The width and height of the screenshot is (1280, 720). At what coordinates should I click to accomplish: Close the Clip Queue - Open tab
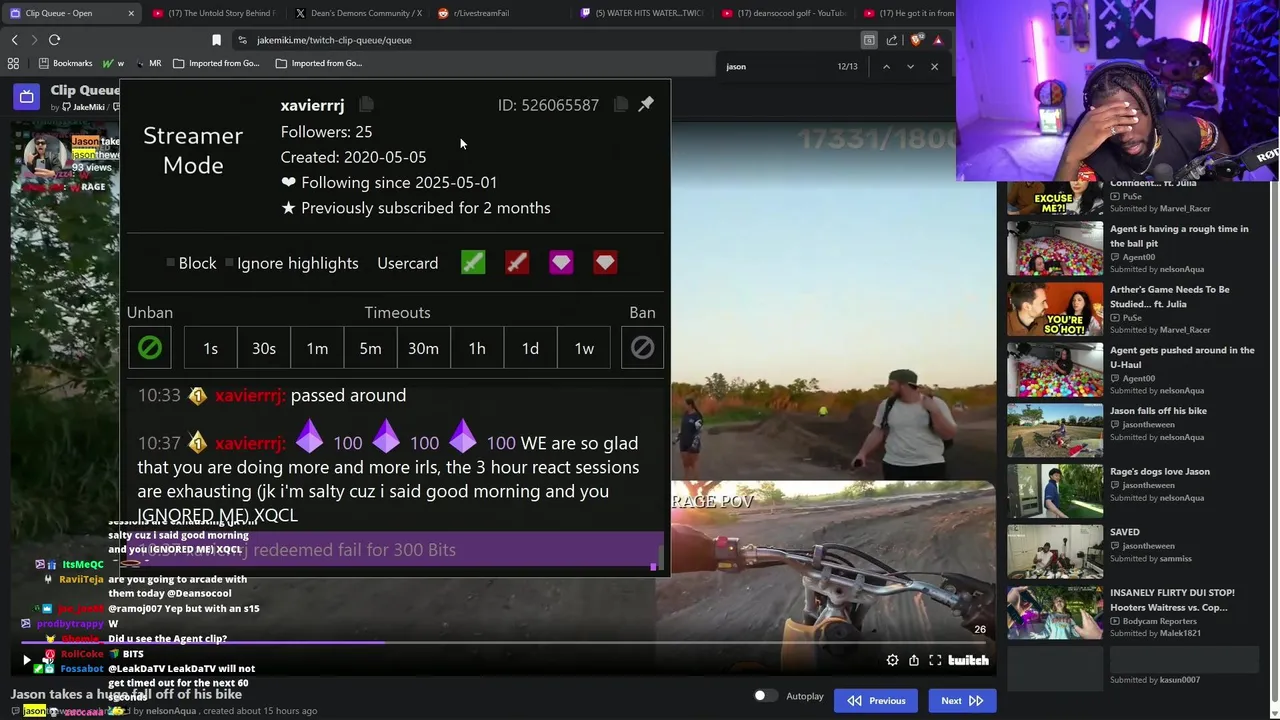pyautogui.click(x=131, y=13)
